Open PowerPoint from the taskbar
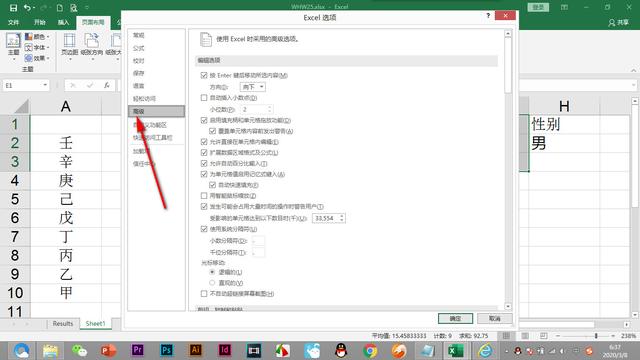Image resolution: width=640 pixels, height=360 pixels. click(108, 350)
